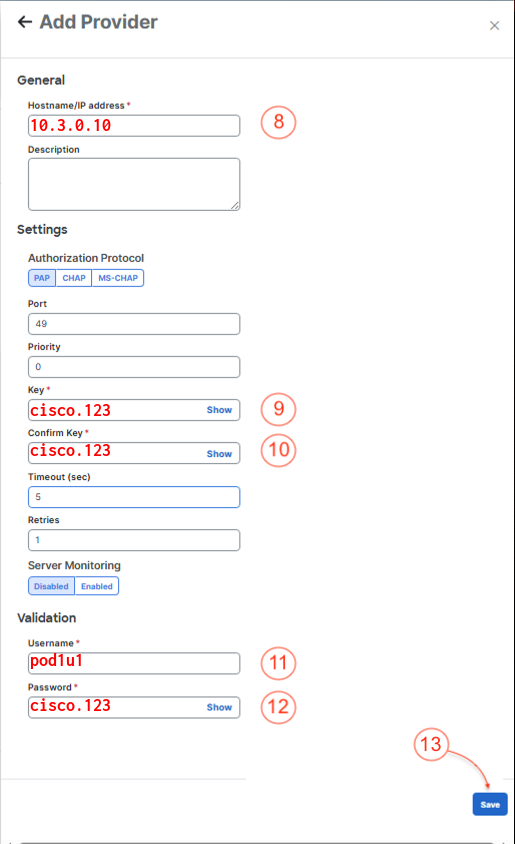Show the Confirm Key field value
This screenshot has width=515, height=844.
[x=219, y=454]
